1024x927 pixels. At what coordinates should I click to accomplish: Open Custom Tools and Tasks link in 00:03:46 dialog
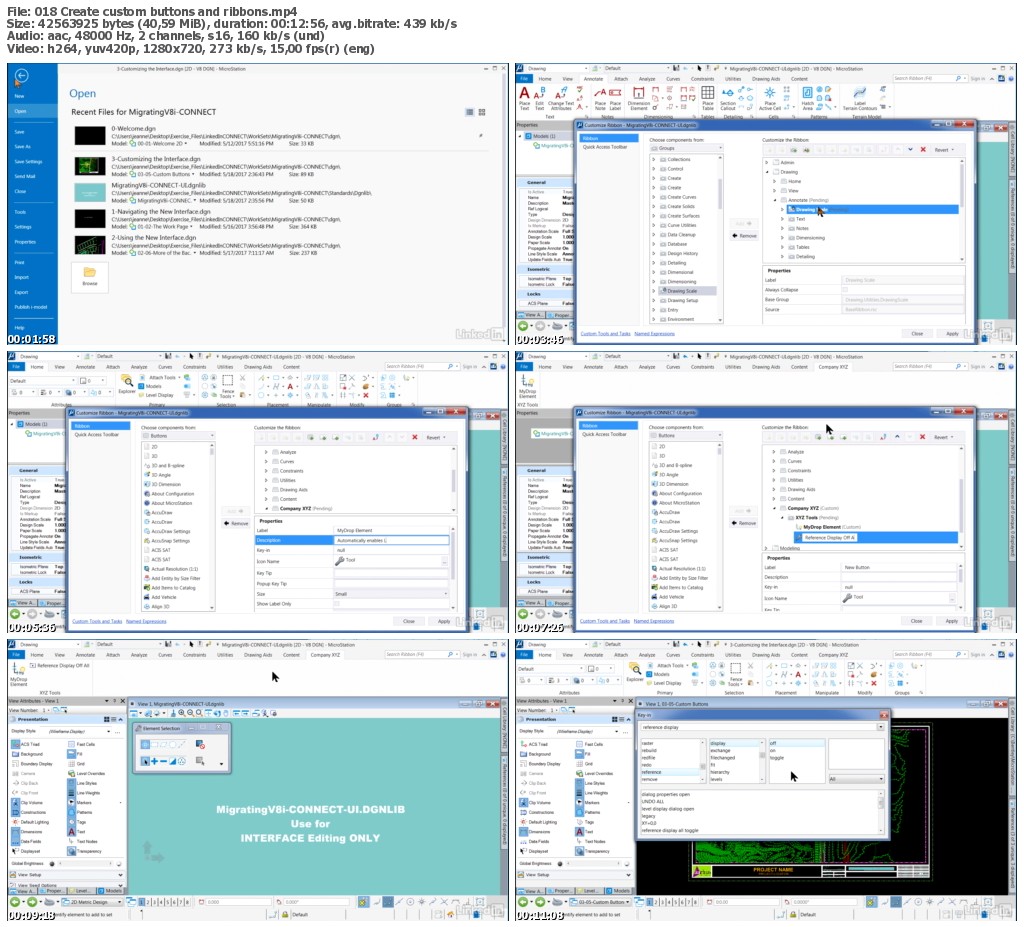(605, 333)
